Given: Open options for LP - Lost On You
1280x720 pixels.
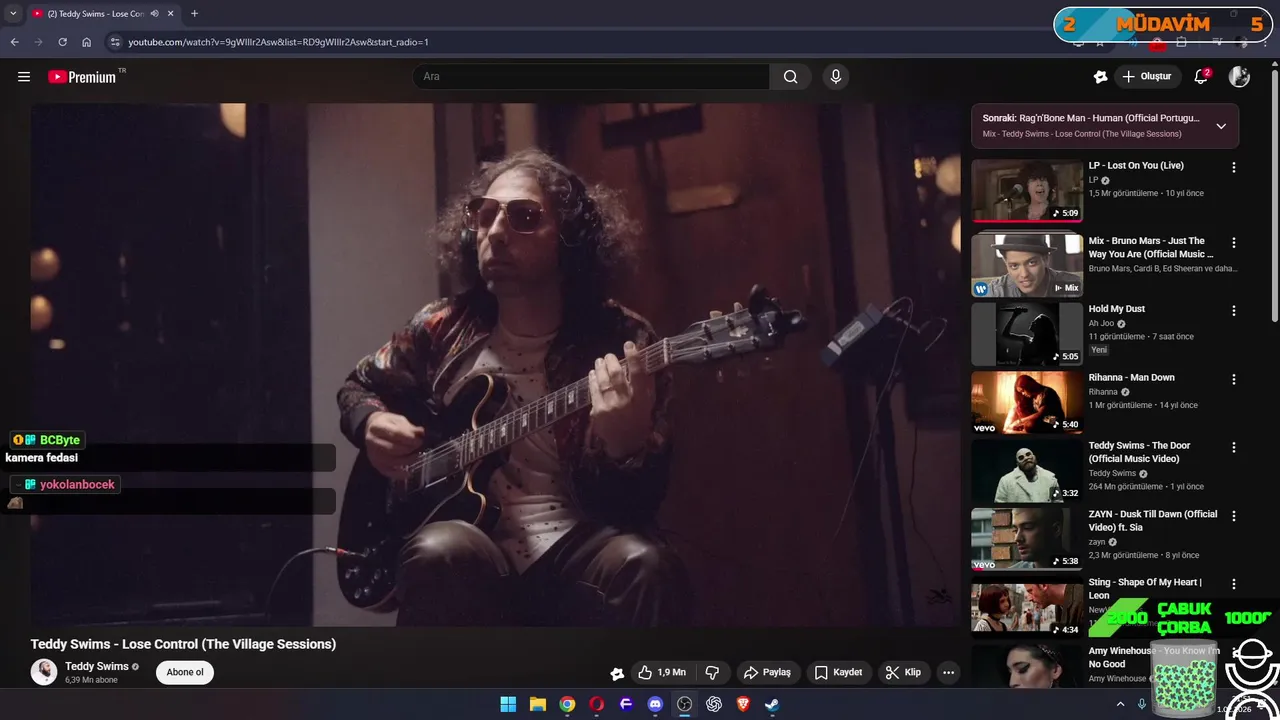Looking at the screenshot, I should [x=1233, y=168].
